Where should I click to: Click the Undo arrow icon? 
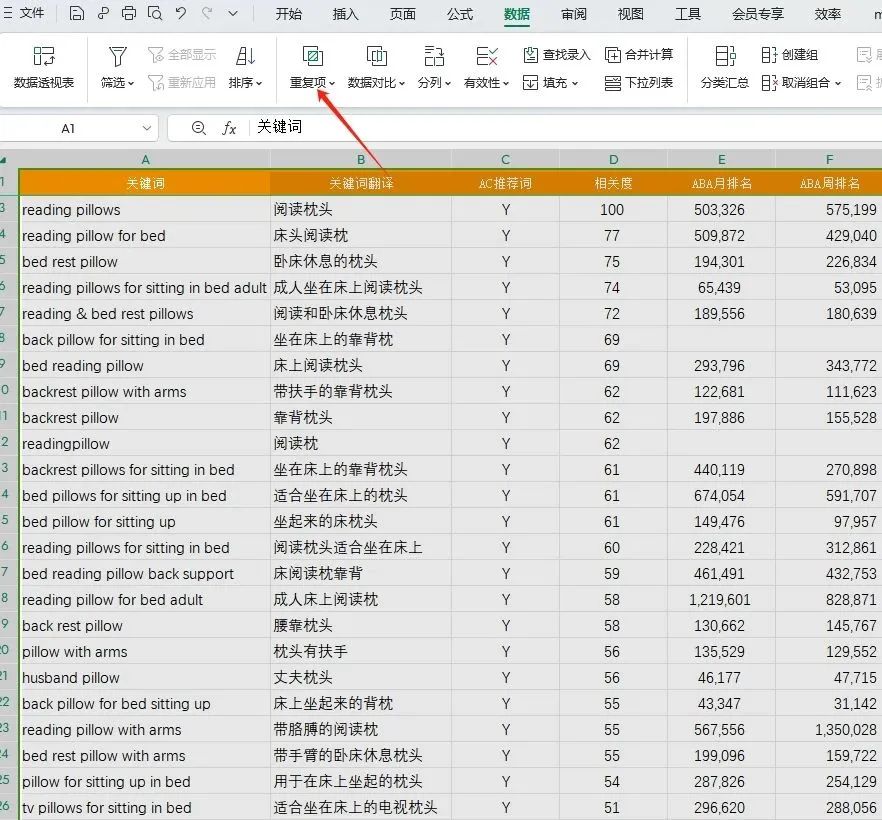coord(181,13)
